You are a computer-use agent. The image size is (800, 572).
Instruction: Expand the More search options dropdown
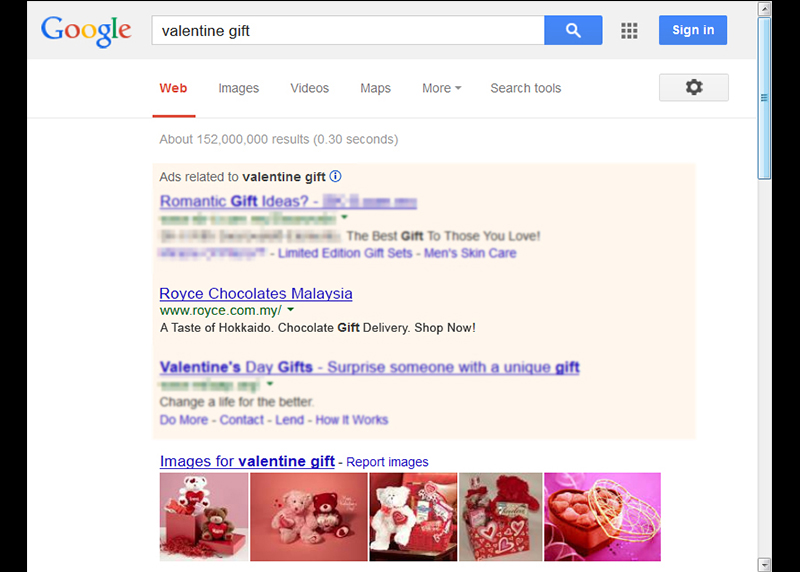coord(441,88)
